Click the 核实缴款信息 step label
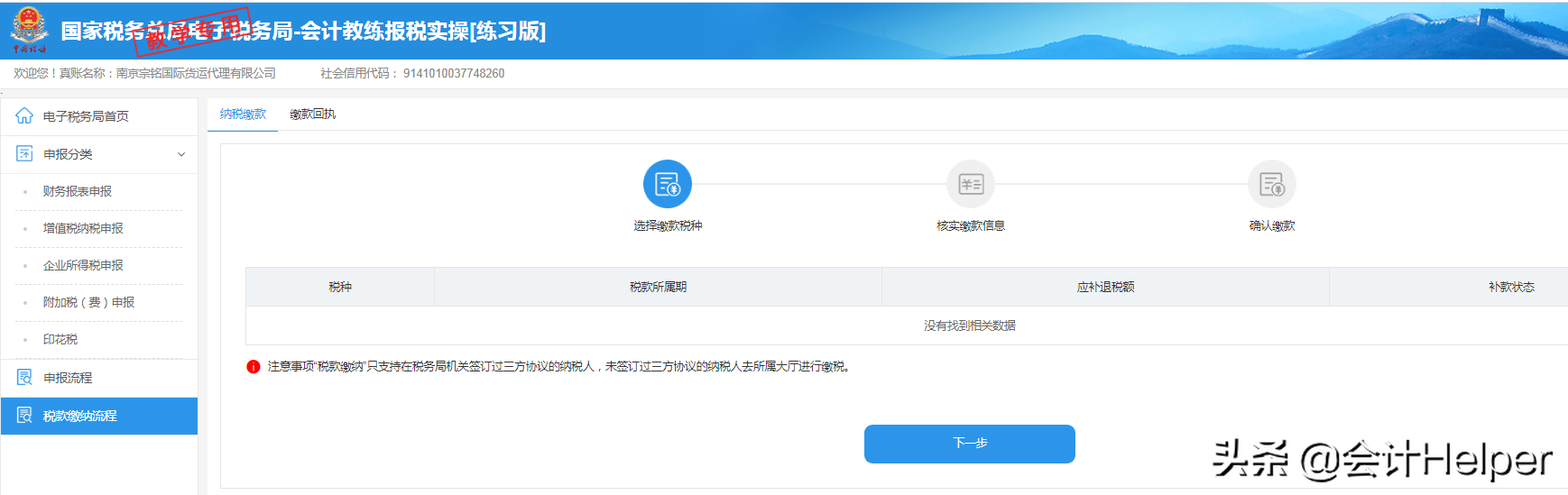This screenshot has width=1568, height=495. pyautogui.click(x=971, y=225)
